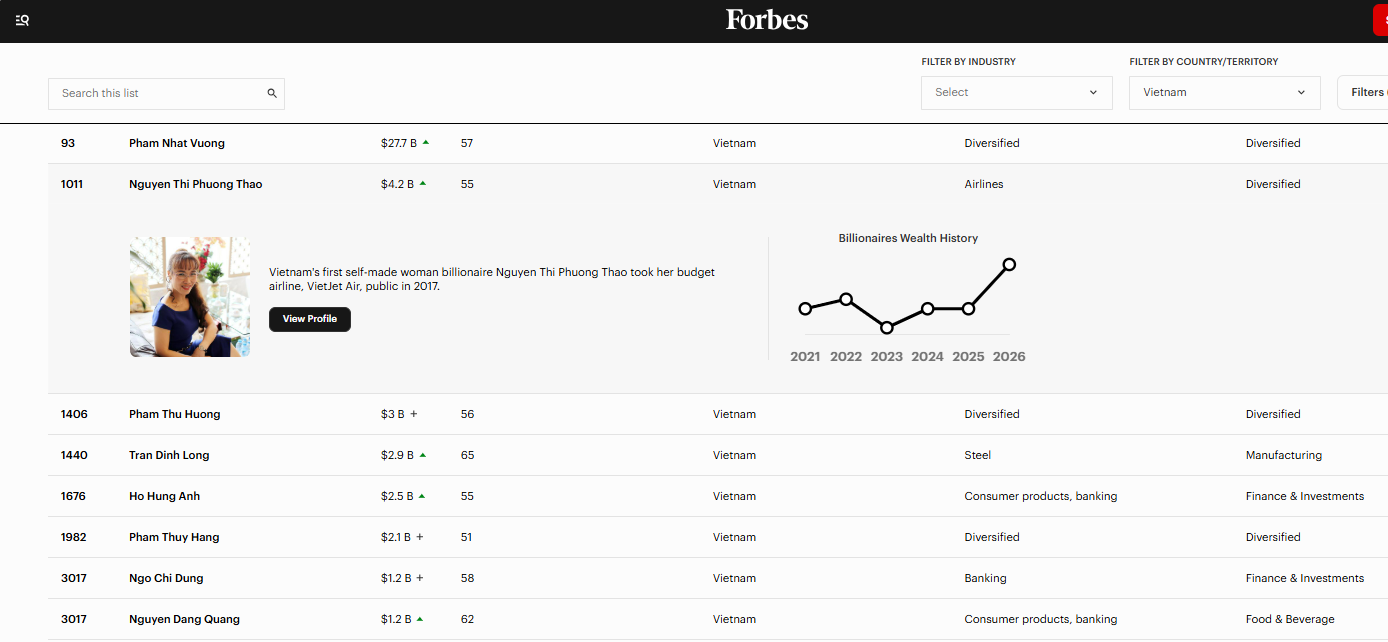Viewport: 1388px width, 642px height.
Task: Expand the Ho Hung Anh row
Action: [x=718, y=496]
